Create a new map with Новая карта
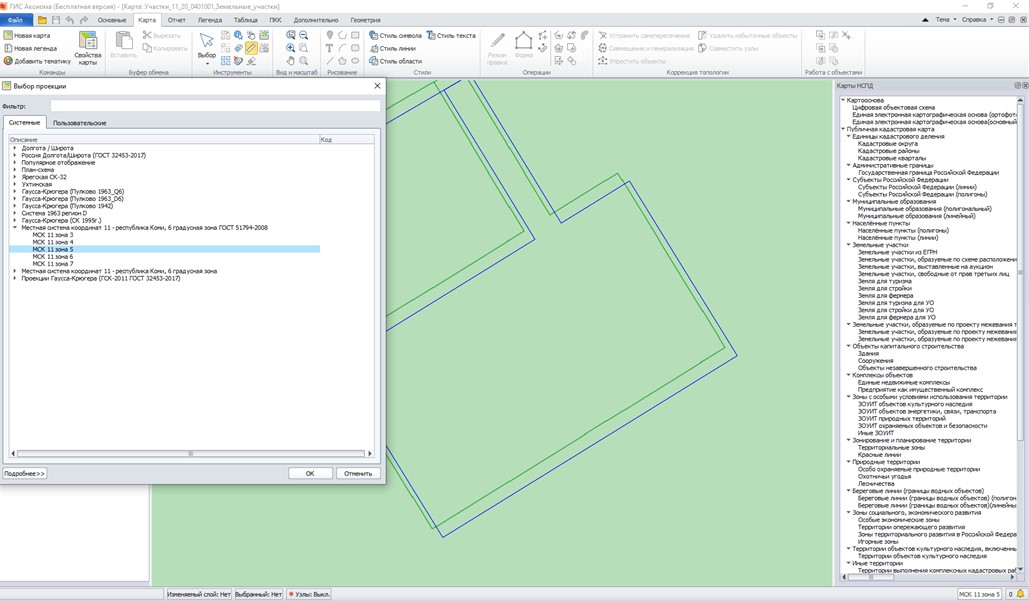The width and height of the screenshot is (1029, 601). click(x=27, y=35)
